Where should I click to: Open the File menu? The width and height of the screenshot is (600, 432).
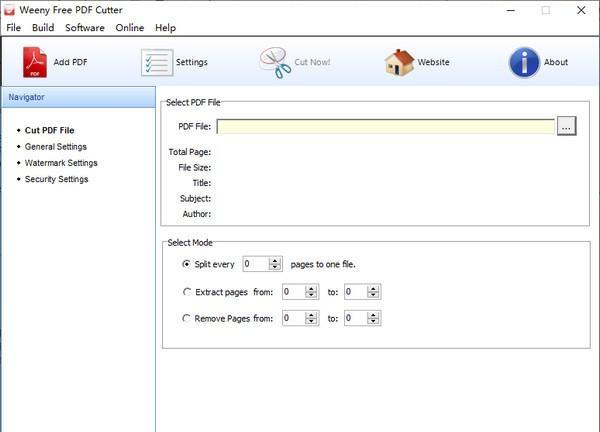click(x=13, y=28)
